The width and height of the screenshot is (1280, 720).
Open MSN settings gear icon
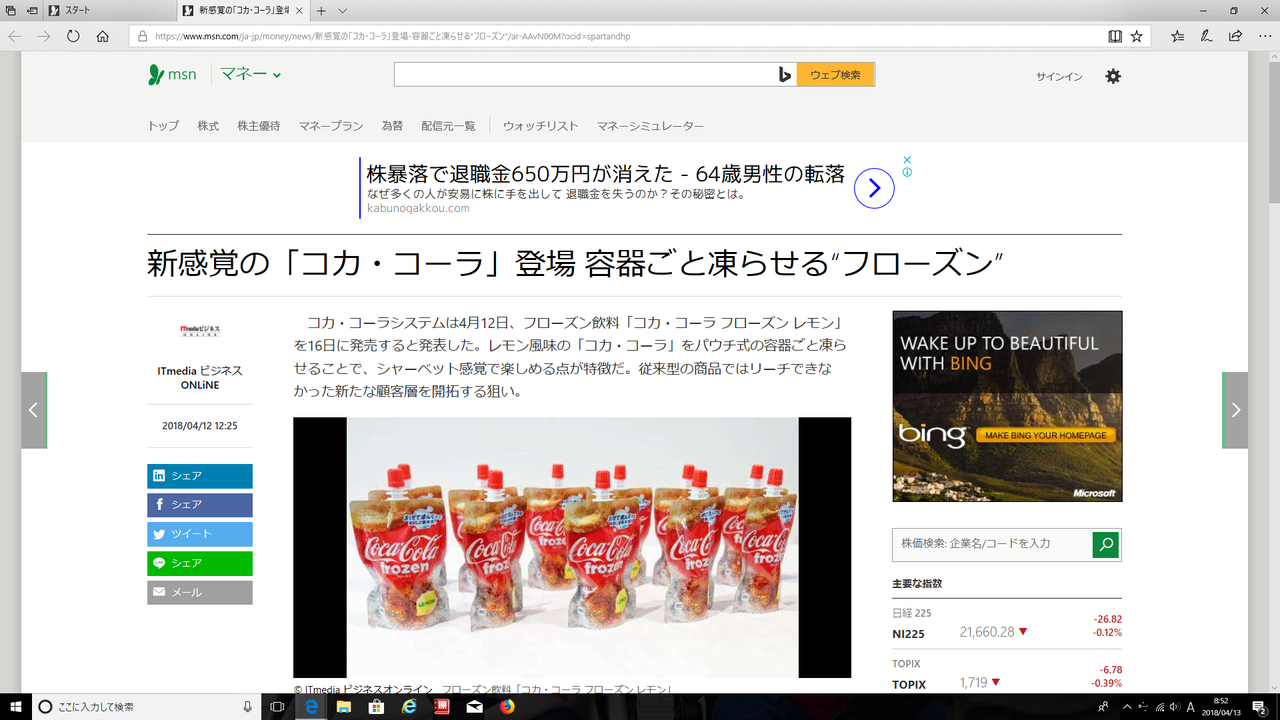(x=1113, y=76)
